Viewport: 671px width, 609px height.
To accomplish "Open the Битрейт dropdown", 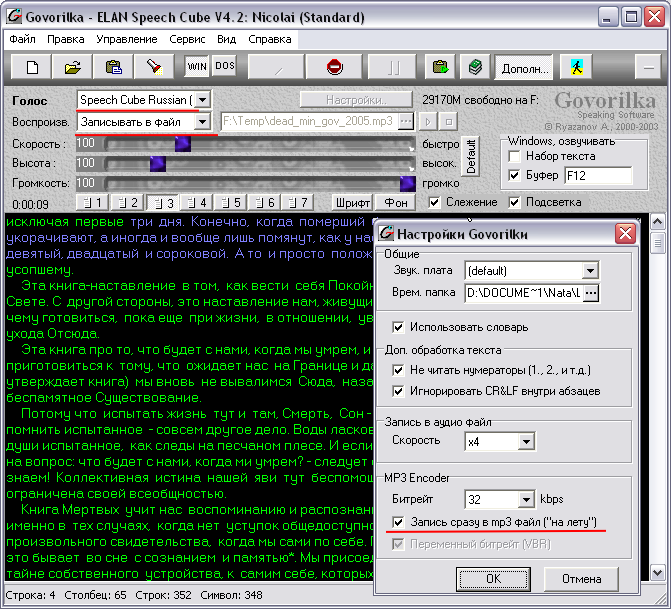I will coord(526,499).
